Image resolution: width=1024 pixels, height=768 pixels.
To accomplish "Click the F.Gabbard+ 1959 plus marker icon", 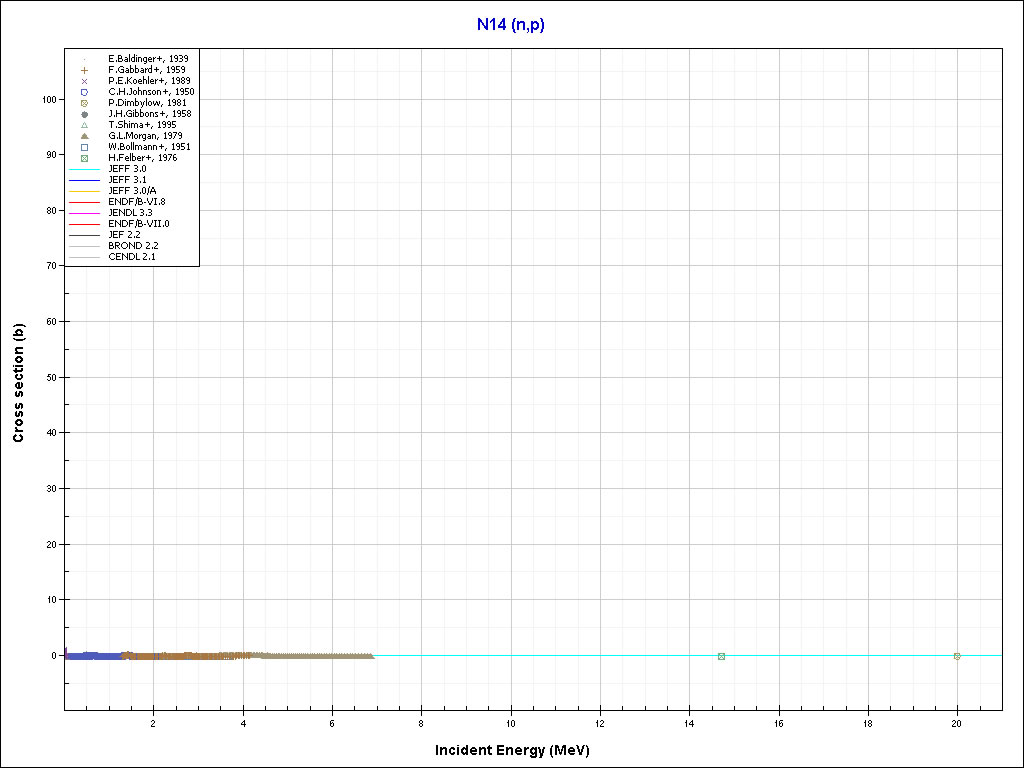I will [85, 70].
